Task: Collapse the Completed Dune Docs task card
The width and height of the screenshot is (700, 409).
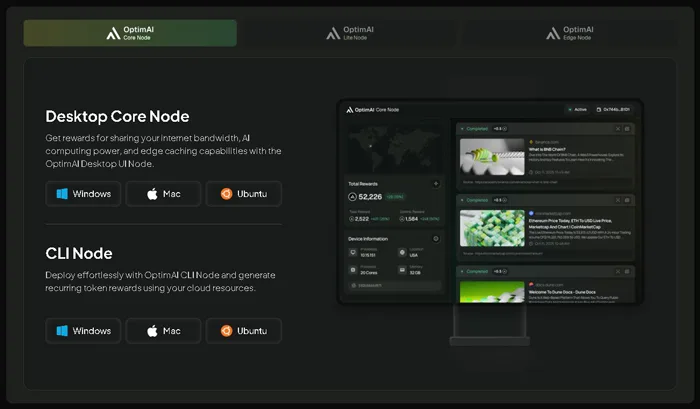Action: coord(462,271)
